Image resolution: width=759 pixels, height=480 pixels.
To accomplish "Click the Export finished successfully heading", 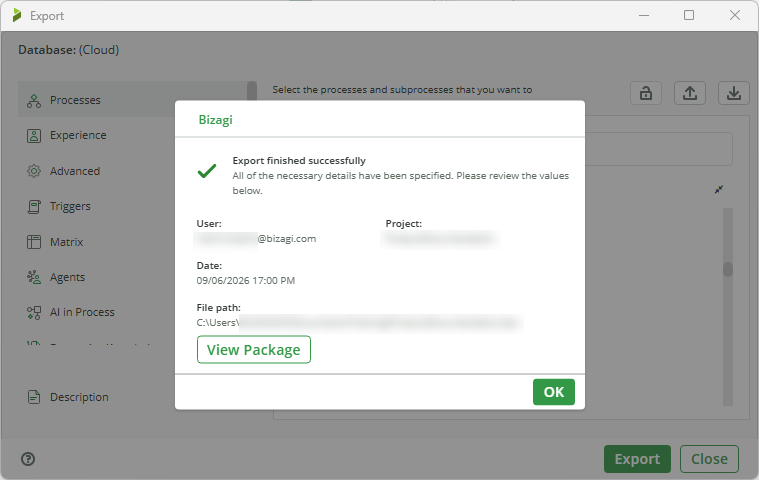I will point(299,161).
